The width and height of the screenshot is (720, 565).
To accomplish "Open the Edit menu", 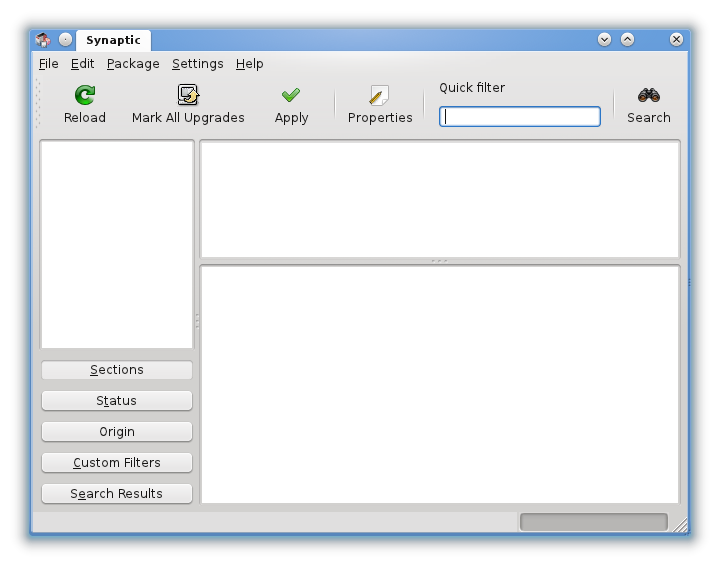I will (x=82, y=64).
